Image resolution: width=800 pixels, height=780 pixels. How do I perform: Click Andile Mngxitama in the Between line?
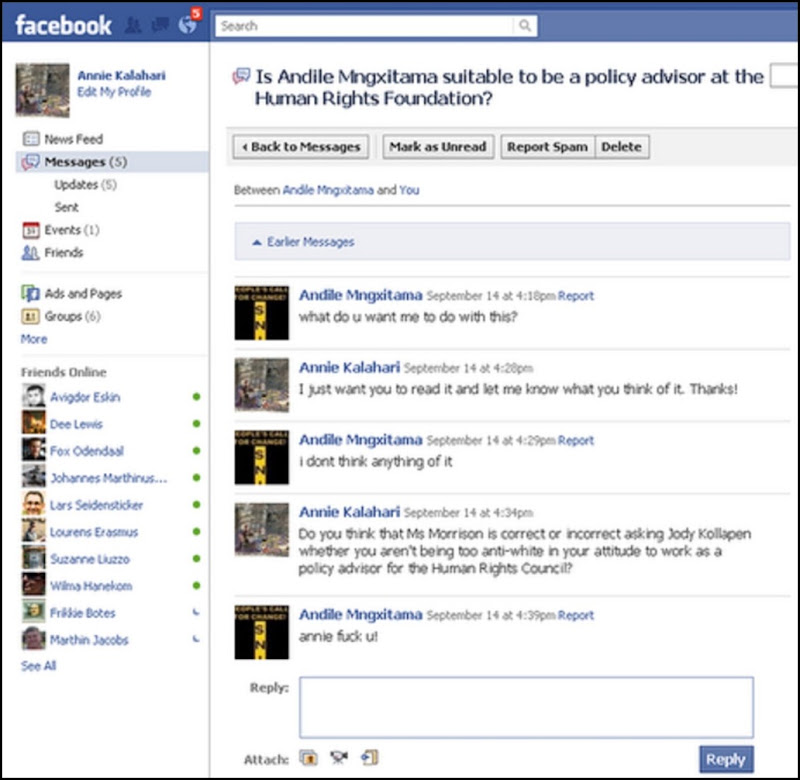pos(328,190)
